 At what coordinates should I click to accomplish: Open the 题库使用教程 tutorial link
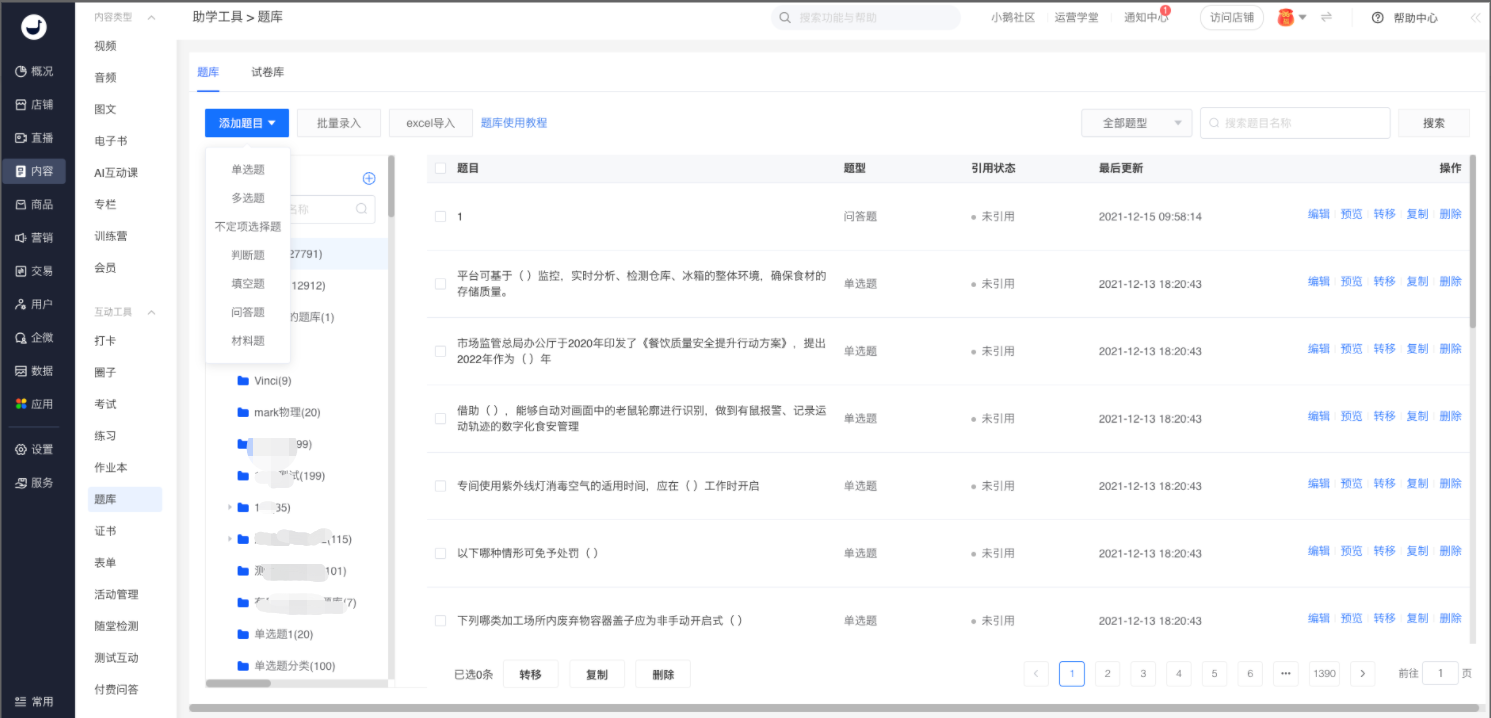tap(514, 123)
